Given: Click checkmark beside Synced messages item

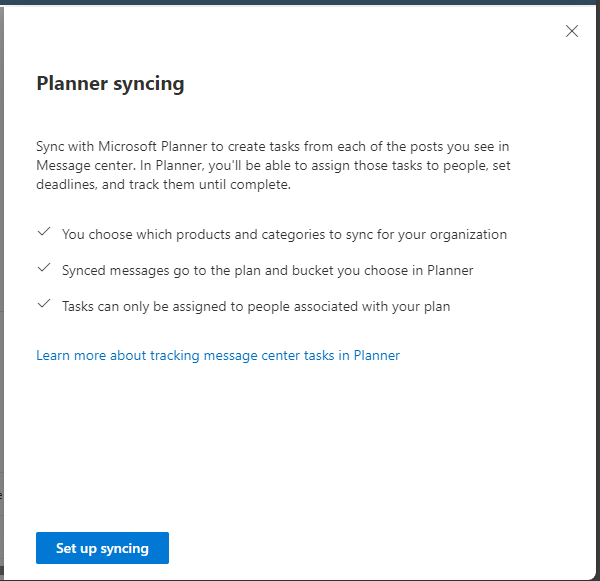Looking at the screenshot, I should pos(43,269).
